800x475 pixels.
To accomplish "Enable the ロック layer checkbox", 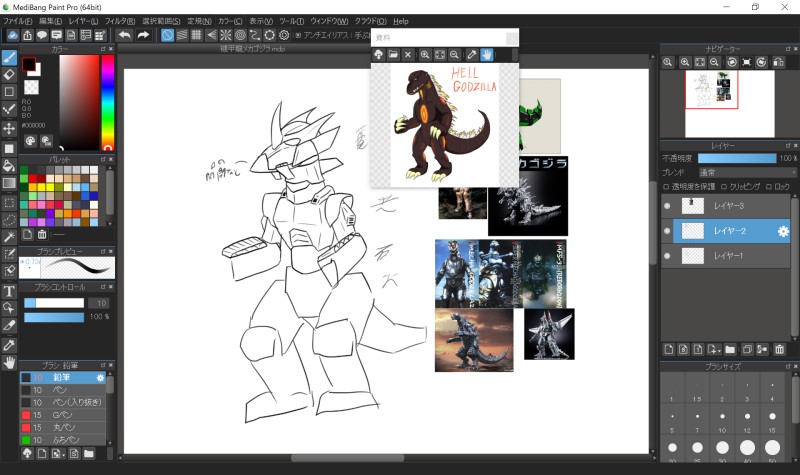I will pos(769,186).
